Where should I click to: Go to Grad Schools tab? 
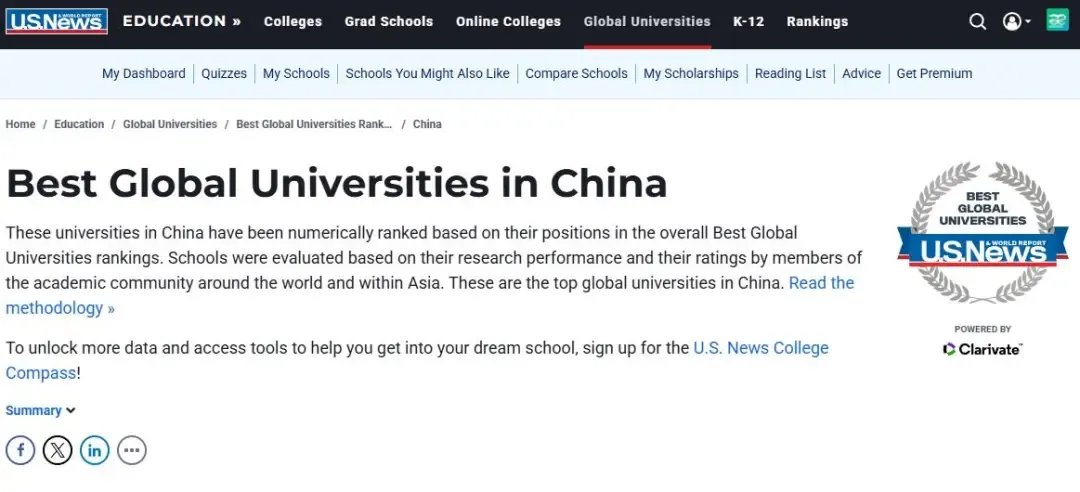point(388,21)
